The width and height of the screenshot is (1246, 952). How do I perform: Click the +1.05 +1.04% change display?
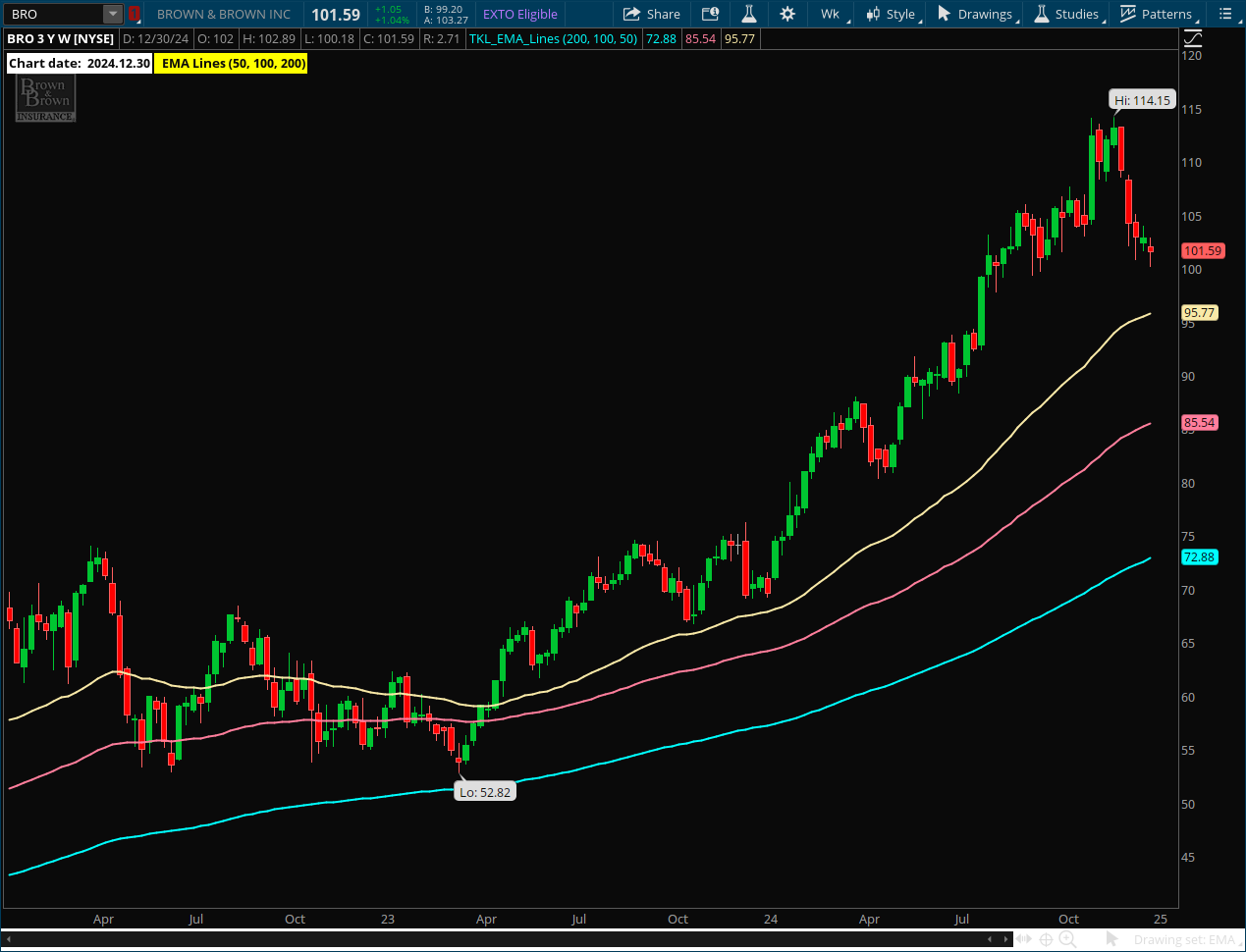392,15
